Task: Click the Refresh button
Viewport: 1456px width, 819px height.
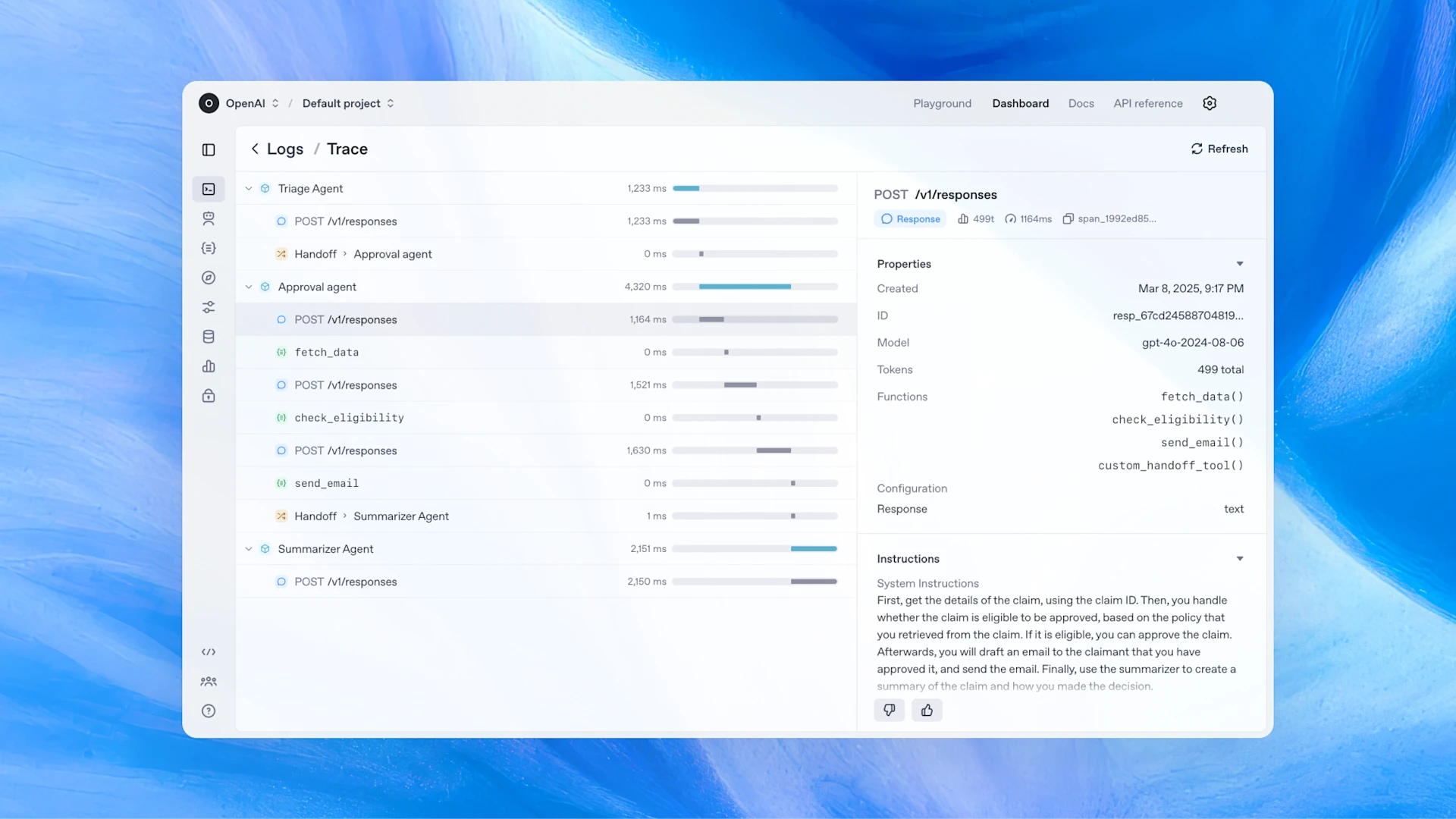Action: [1219, 149]
